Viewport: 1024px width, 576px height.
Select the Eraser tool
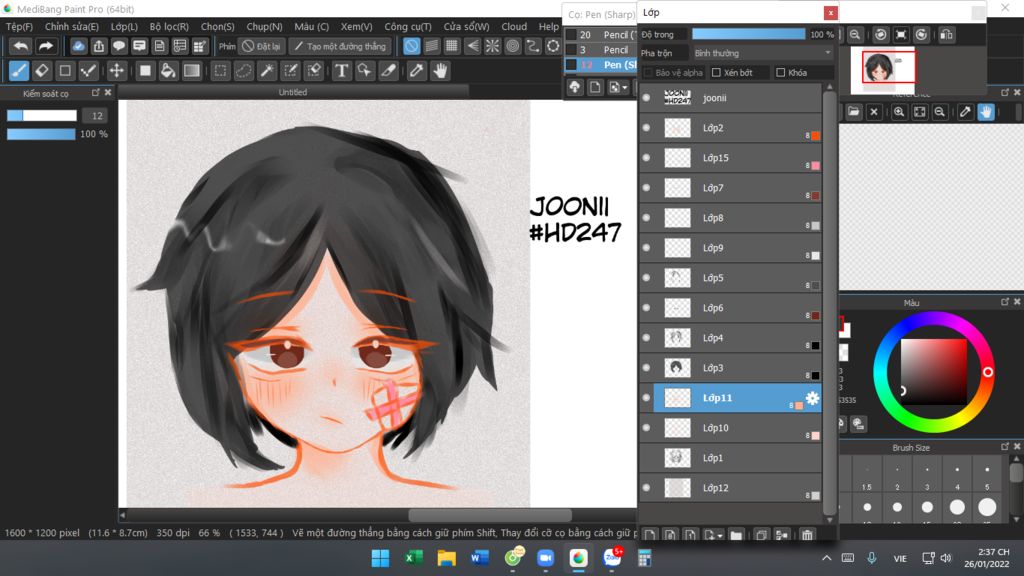42,71
